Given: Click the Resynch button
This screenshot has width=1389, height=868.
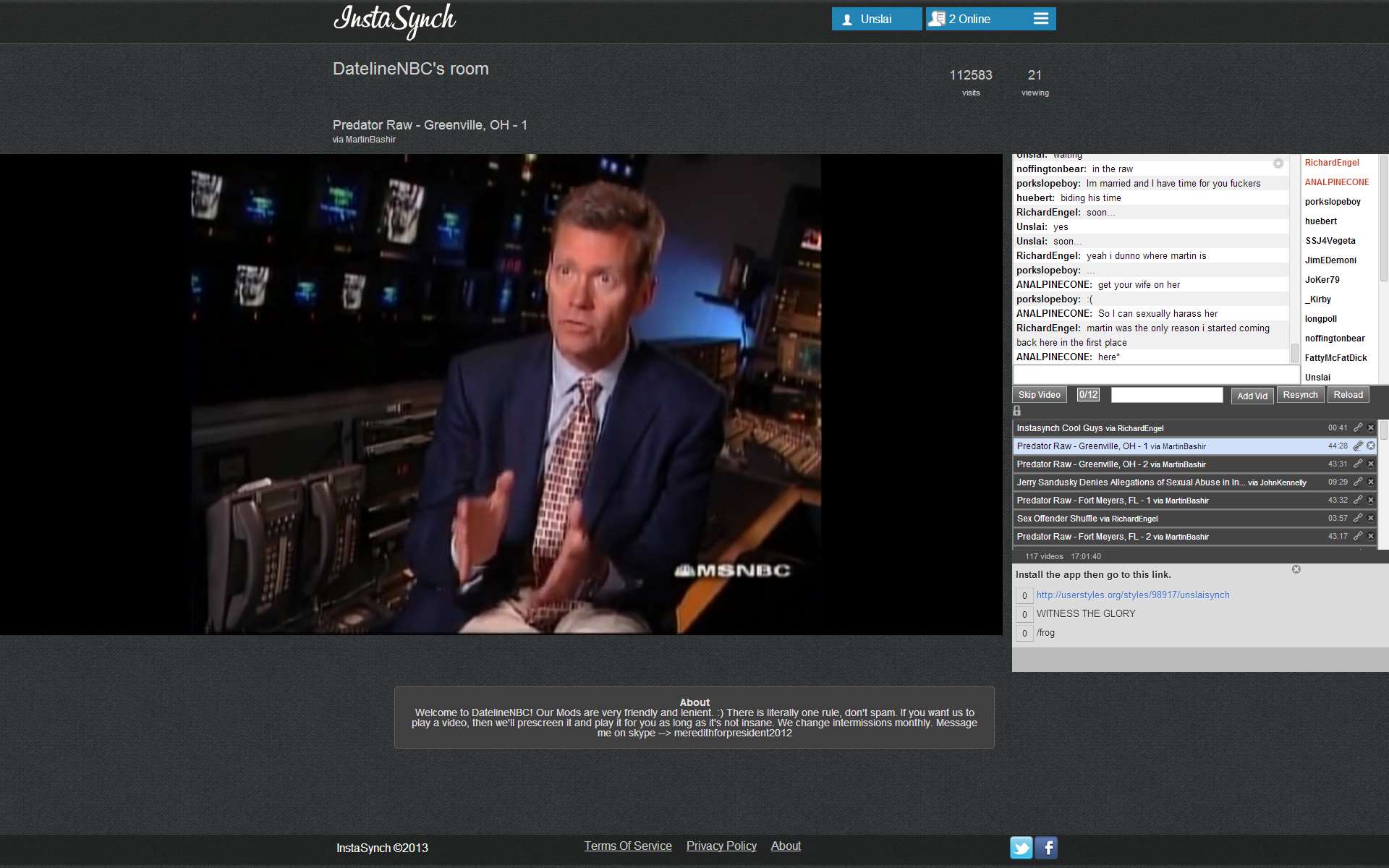Looking at the screenshot, I should [1300, 395].
